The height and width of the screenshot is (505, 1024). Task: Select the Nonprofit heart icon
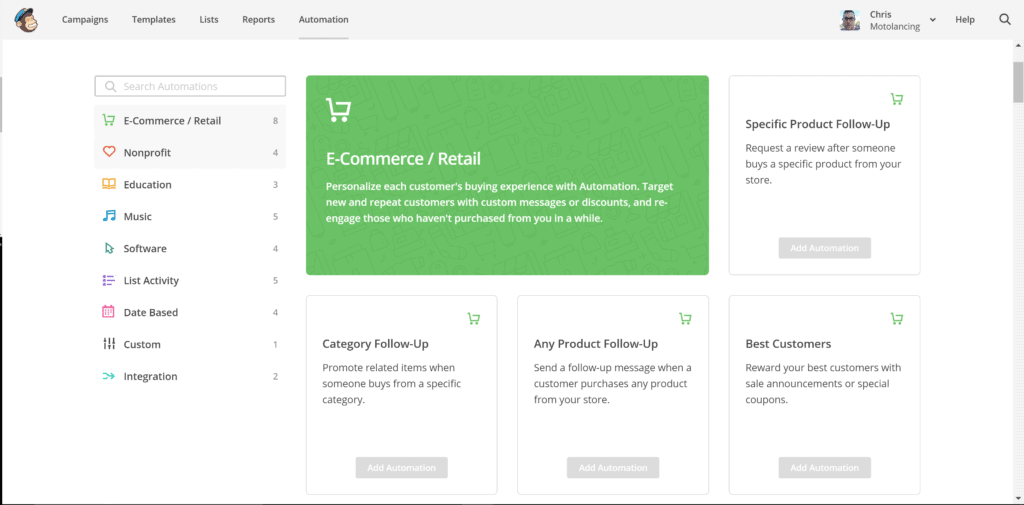[x=109, y=152]
